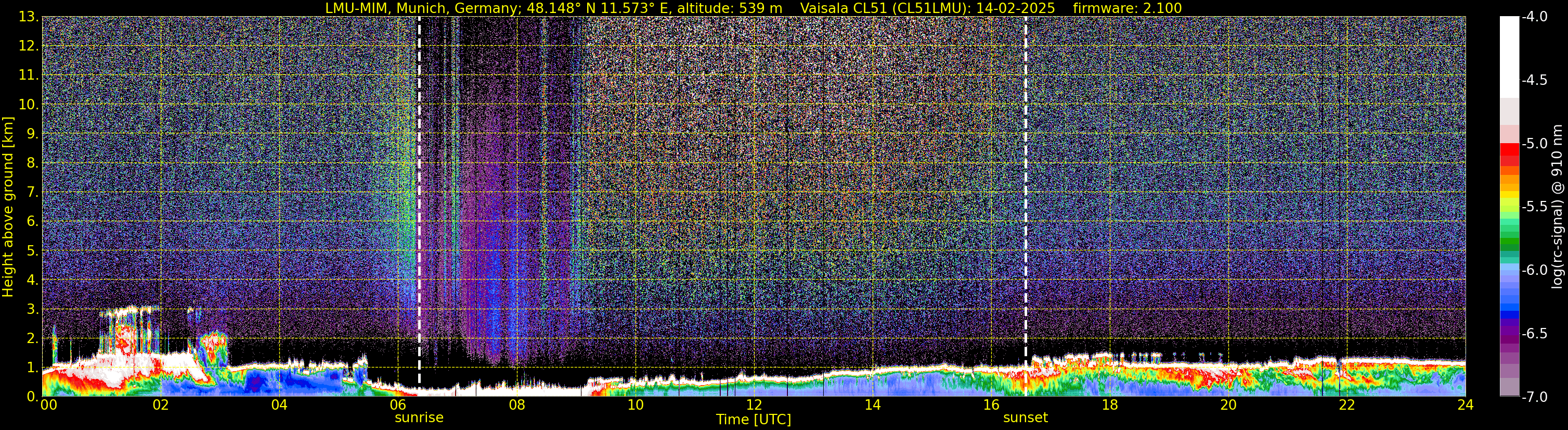Click the colorbar tick value '-7.0'
This screenshot has height=430, width=1568.
[1535, 397]
